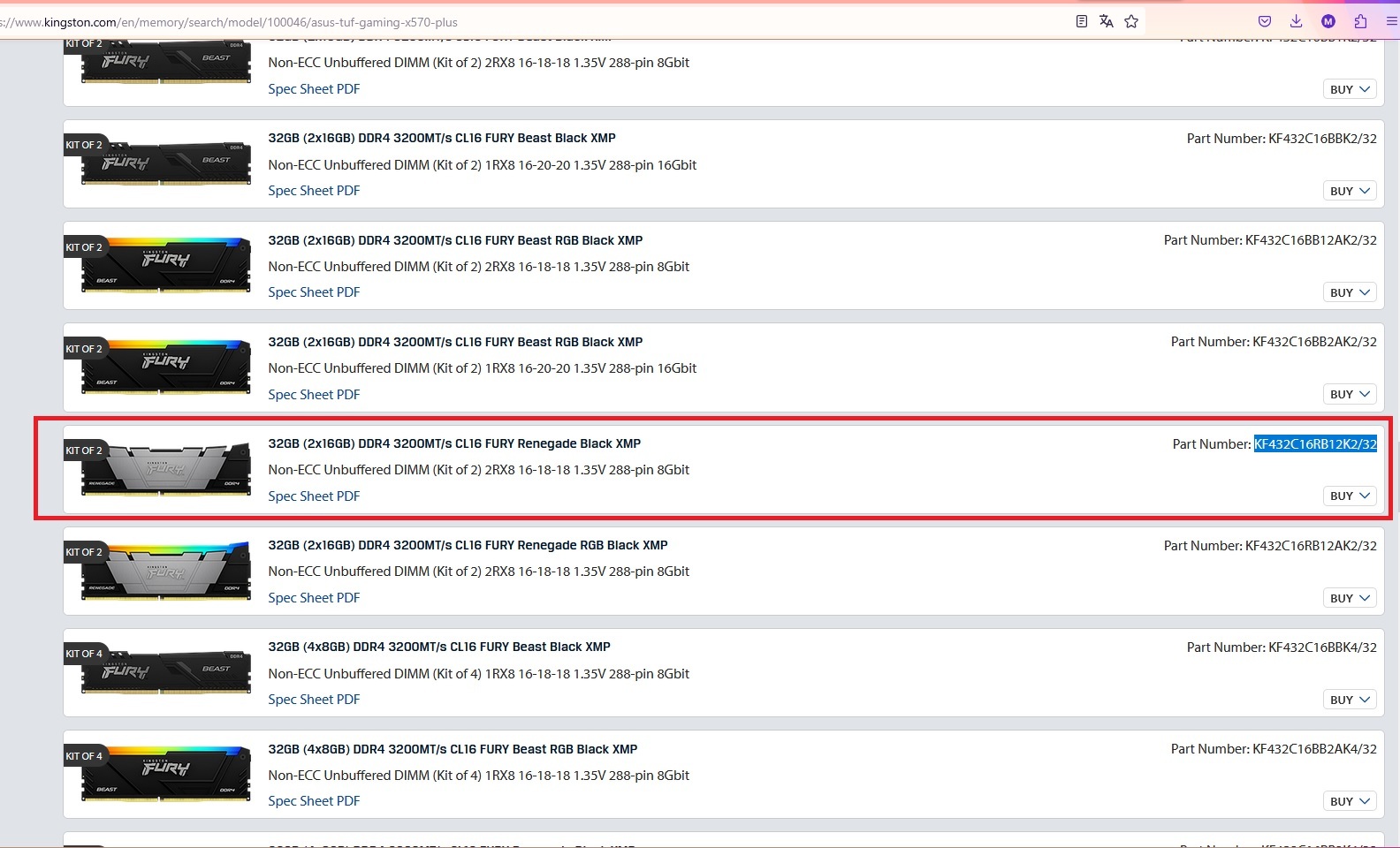Open the browser hamburger application menu
Screen dimensions: 1400x848
[x=1392, y=21]
